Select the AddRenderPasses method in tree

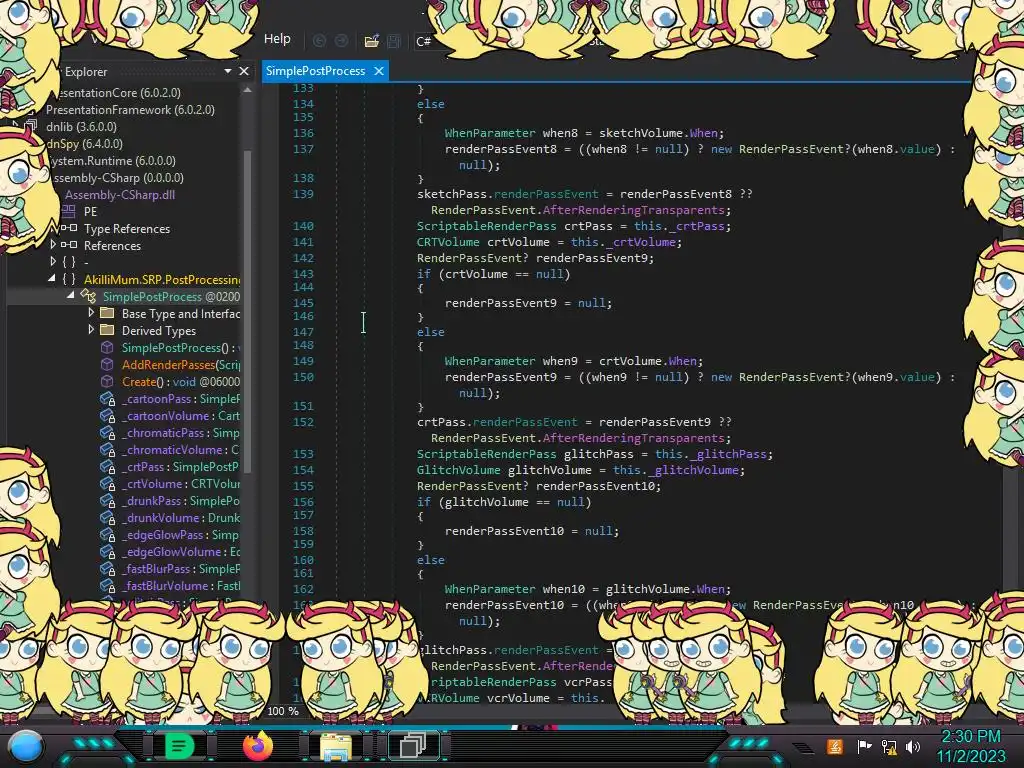pos(180,364)
